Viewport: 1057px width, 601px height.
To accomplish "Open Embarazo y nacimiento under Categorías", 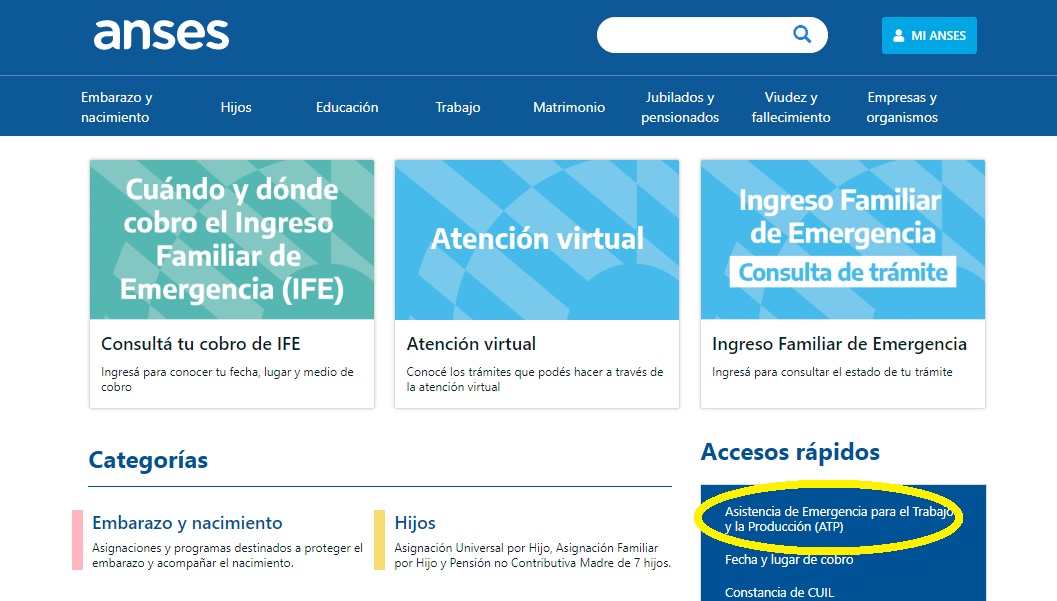I will (186, 523).
